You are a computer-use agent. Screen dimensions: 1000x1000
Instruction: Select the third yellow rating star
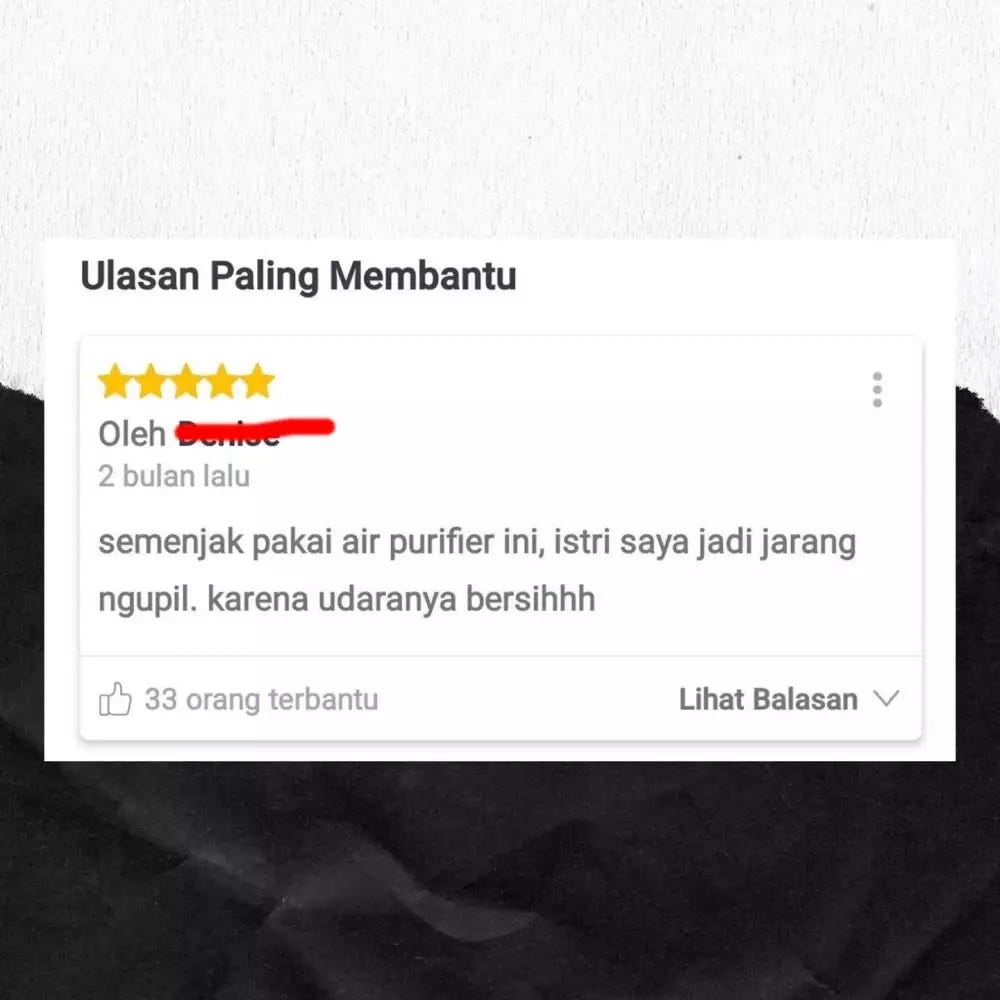click(x=186, y=381)
